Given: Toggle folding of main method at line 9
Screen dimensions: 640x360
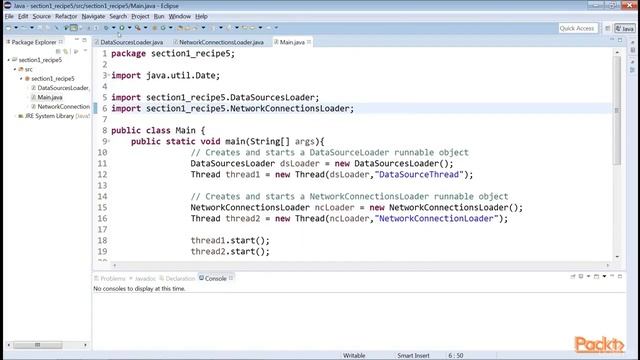Looking at the screenshot, I should (x=108, y=142).
